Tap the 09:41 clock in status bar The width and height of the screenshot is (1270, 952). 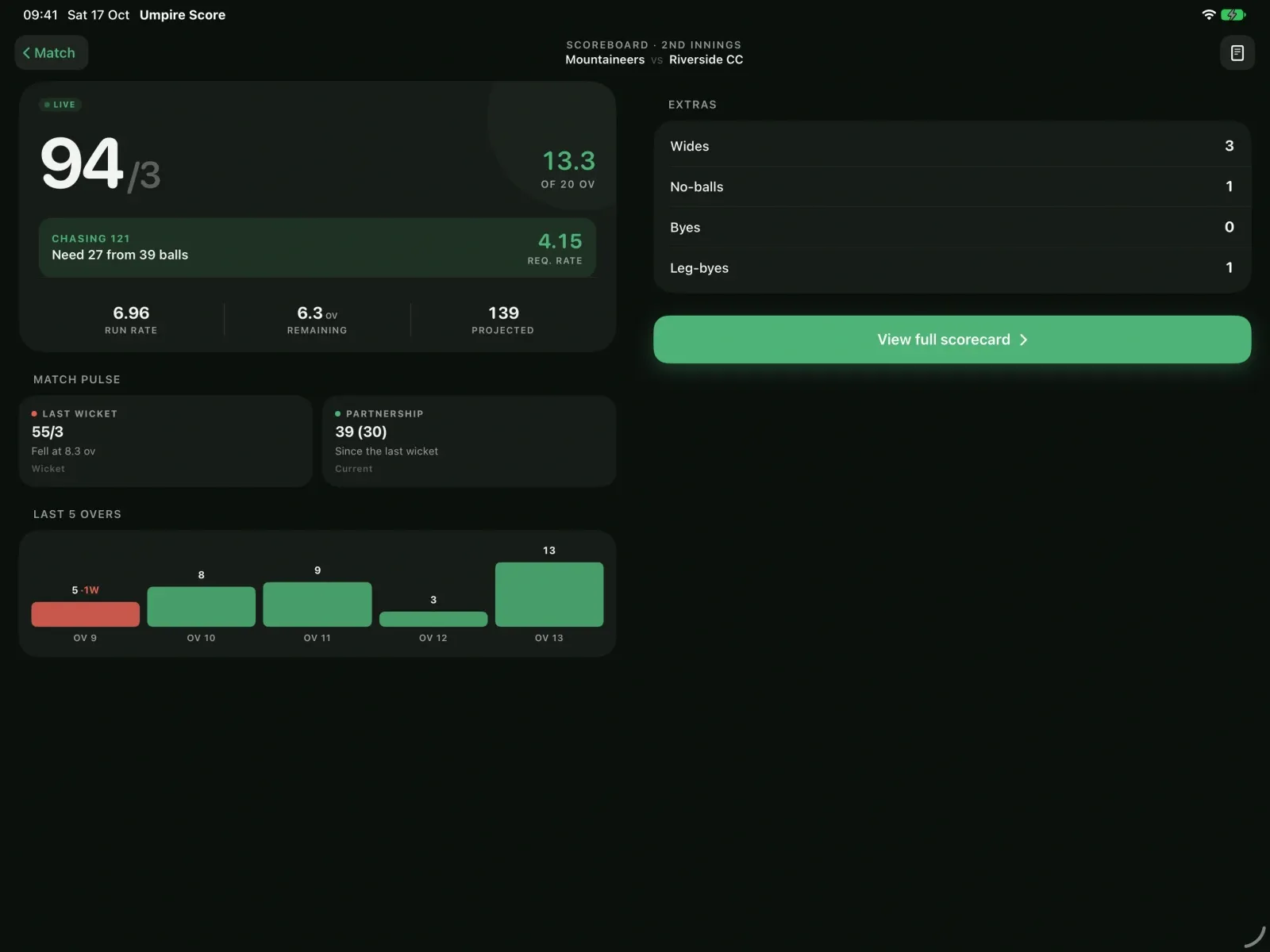coord(40,15)
